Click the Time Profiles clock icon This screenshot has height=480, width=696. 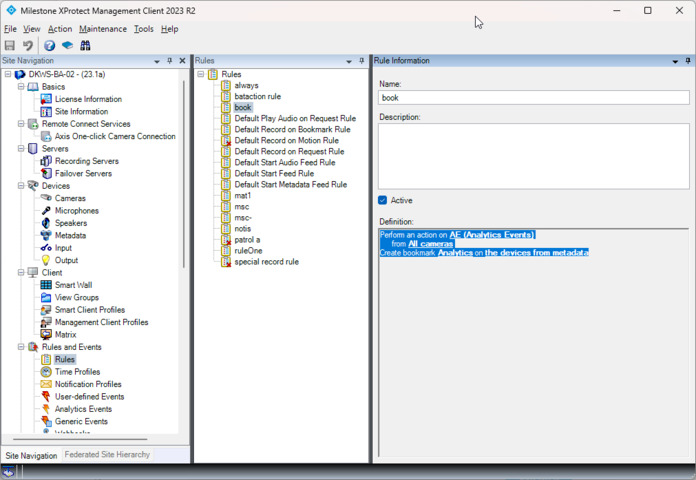point(46,372)
